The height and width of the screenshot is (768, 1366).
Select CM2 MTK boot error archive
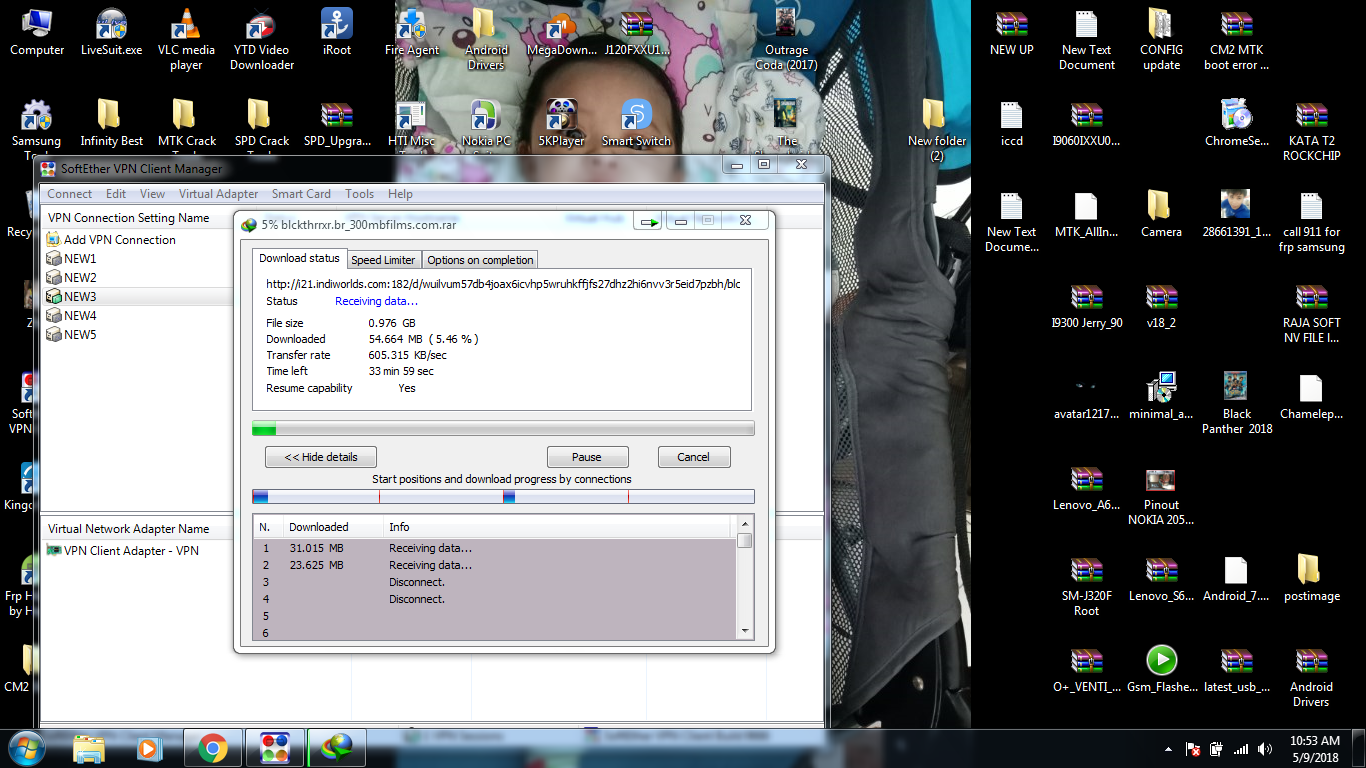click(1237, 40)
